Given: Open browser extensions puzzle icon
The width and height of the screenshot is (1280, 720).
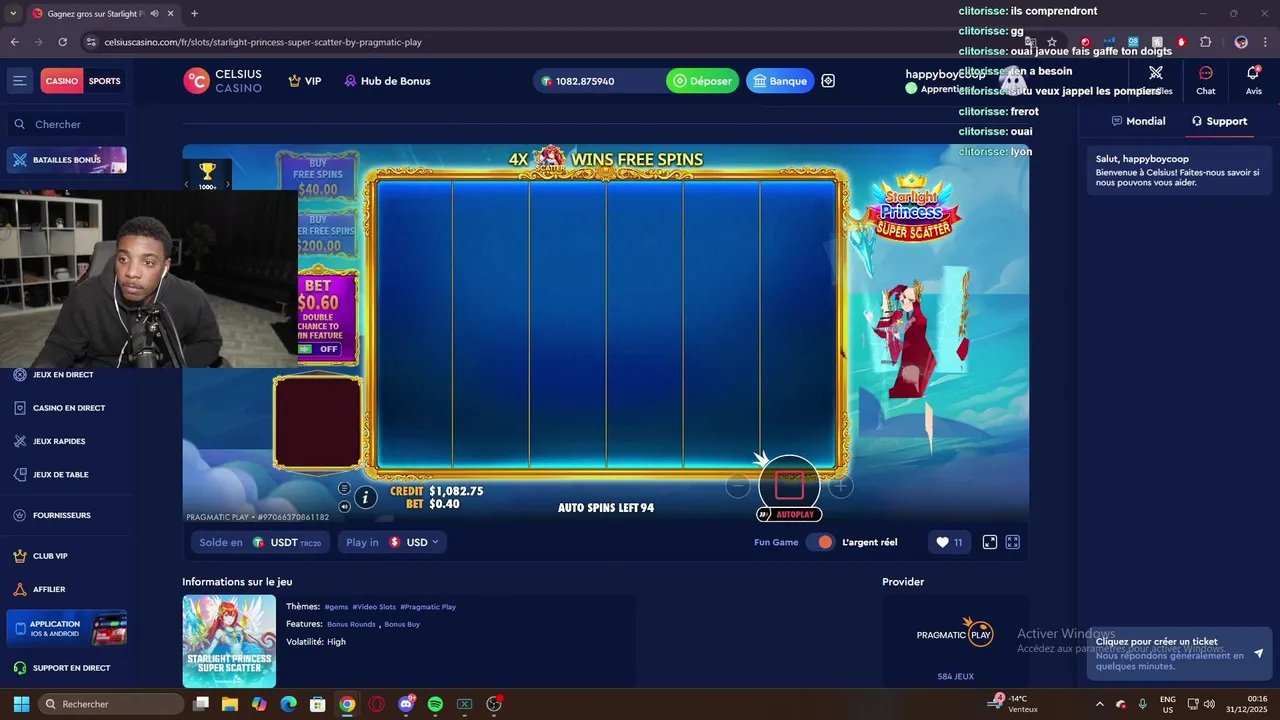Looking at the screenshot, I should click(x=1205, y=42).
